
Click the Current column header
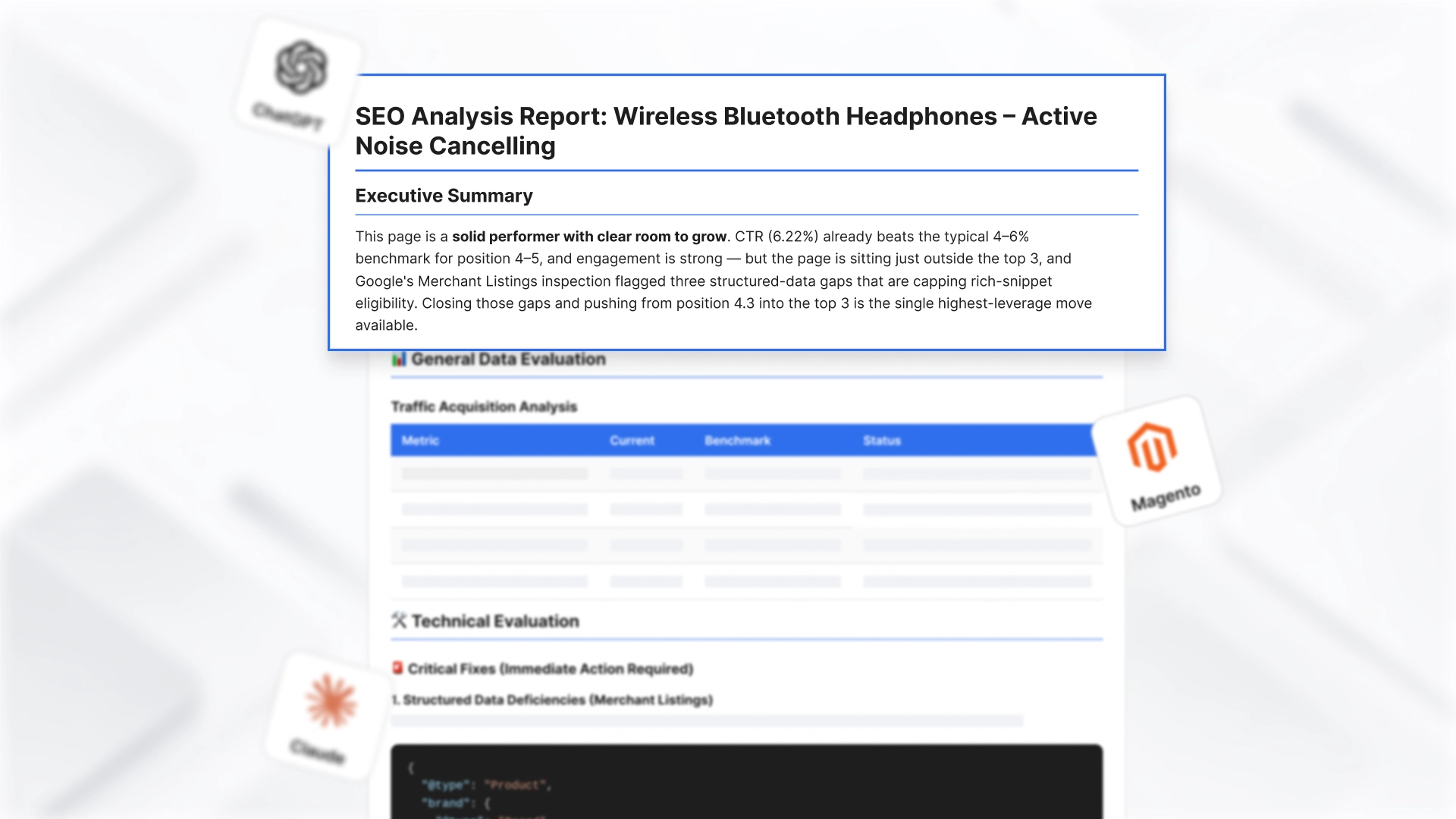click(632, 441)
